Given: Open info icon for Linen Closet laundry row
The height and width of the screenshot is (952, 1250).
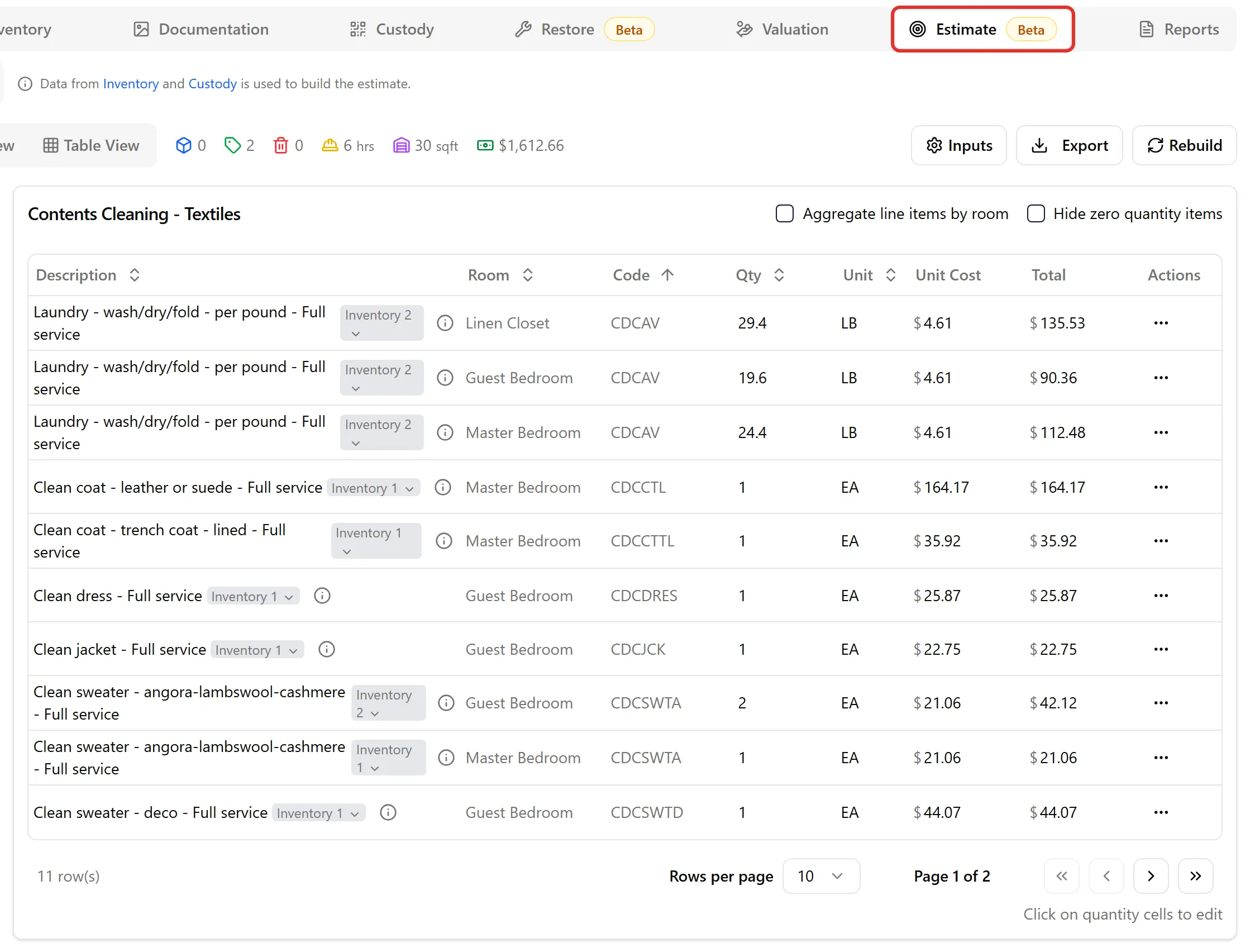Looking at the screenshot, I should pos(445,323).
